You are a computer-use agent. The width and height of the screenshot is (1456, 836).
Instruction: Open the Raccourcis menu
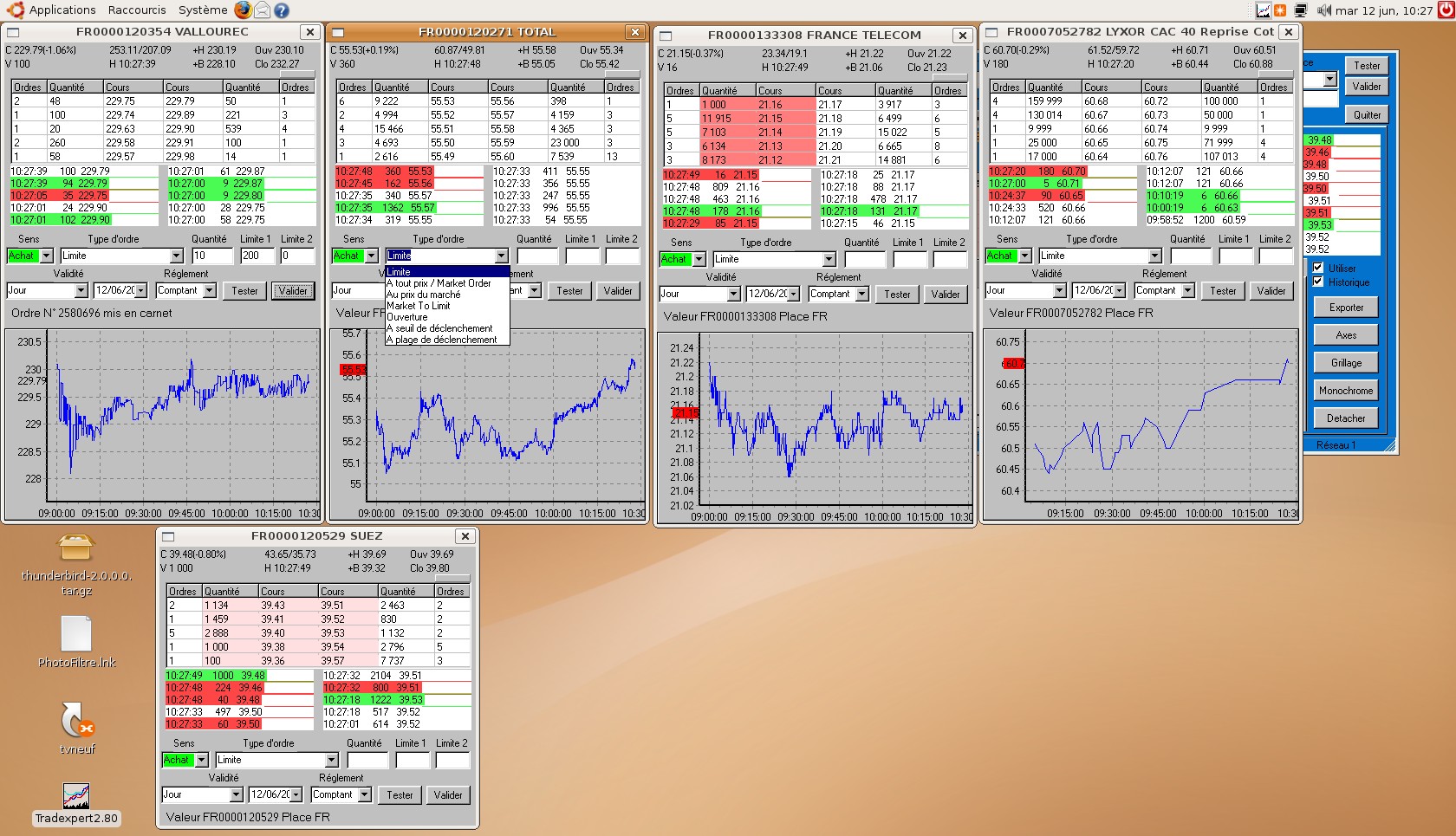[137, 10]
